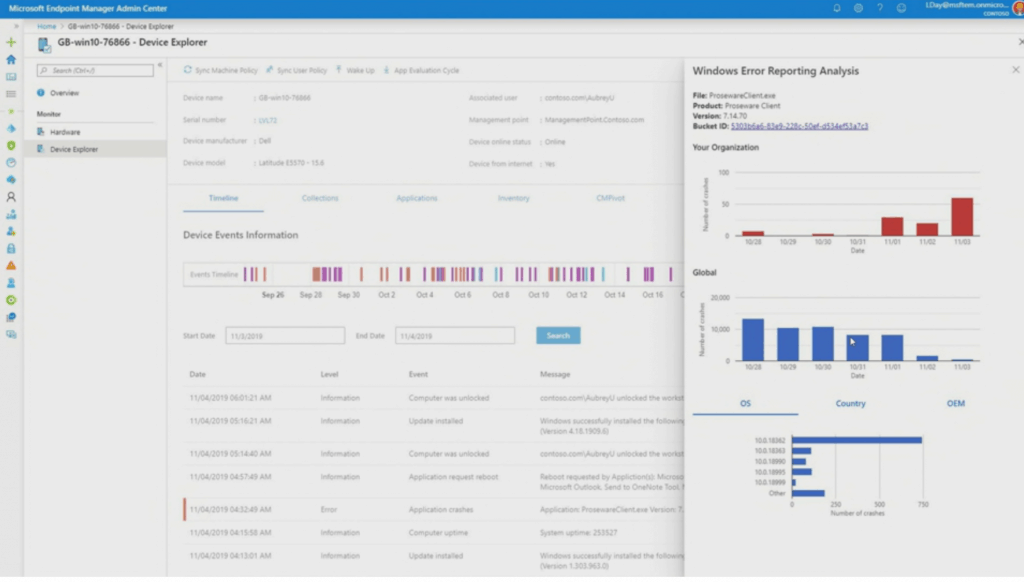Select Device Explorer under Monitor

pos(95,149)
